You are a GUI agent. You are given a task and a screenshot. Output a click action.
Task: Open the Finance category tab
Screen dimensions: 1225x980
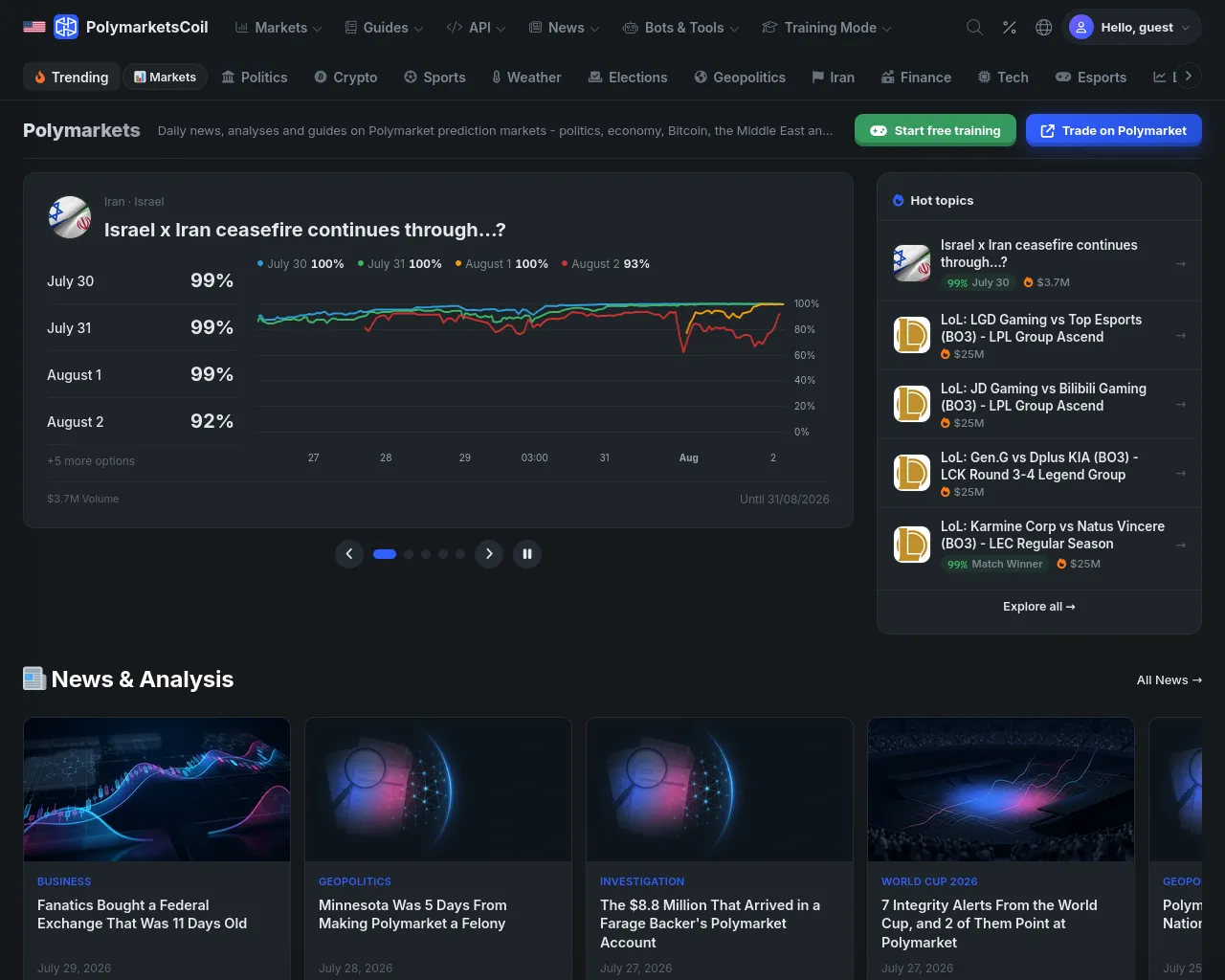pyautogui.click(x=916, y=78)
